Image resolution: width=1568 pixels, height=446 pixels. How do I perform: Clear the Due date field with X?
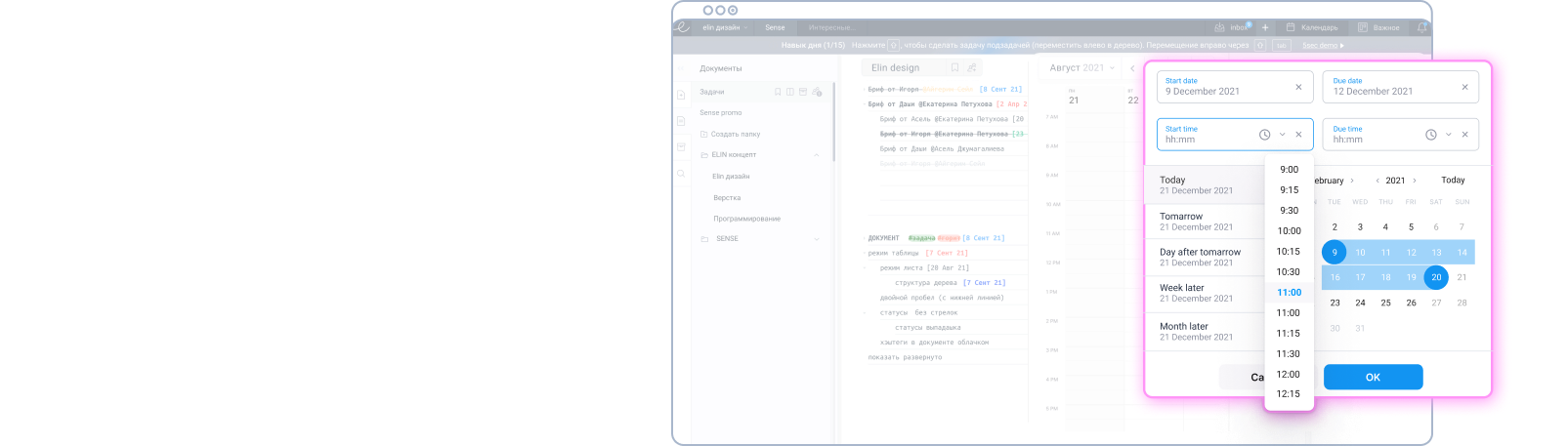[1464, 87]
